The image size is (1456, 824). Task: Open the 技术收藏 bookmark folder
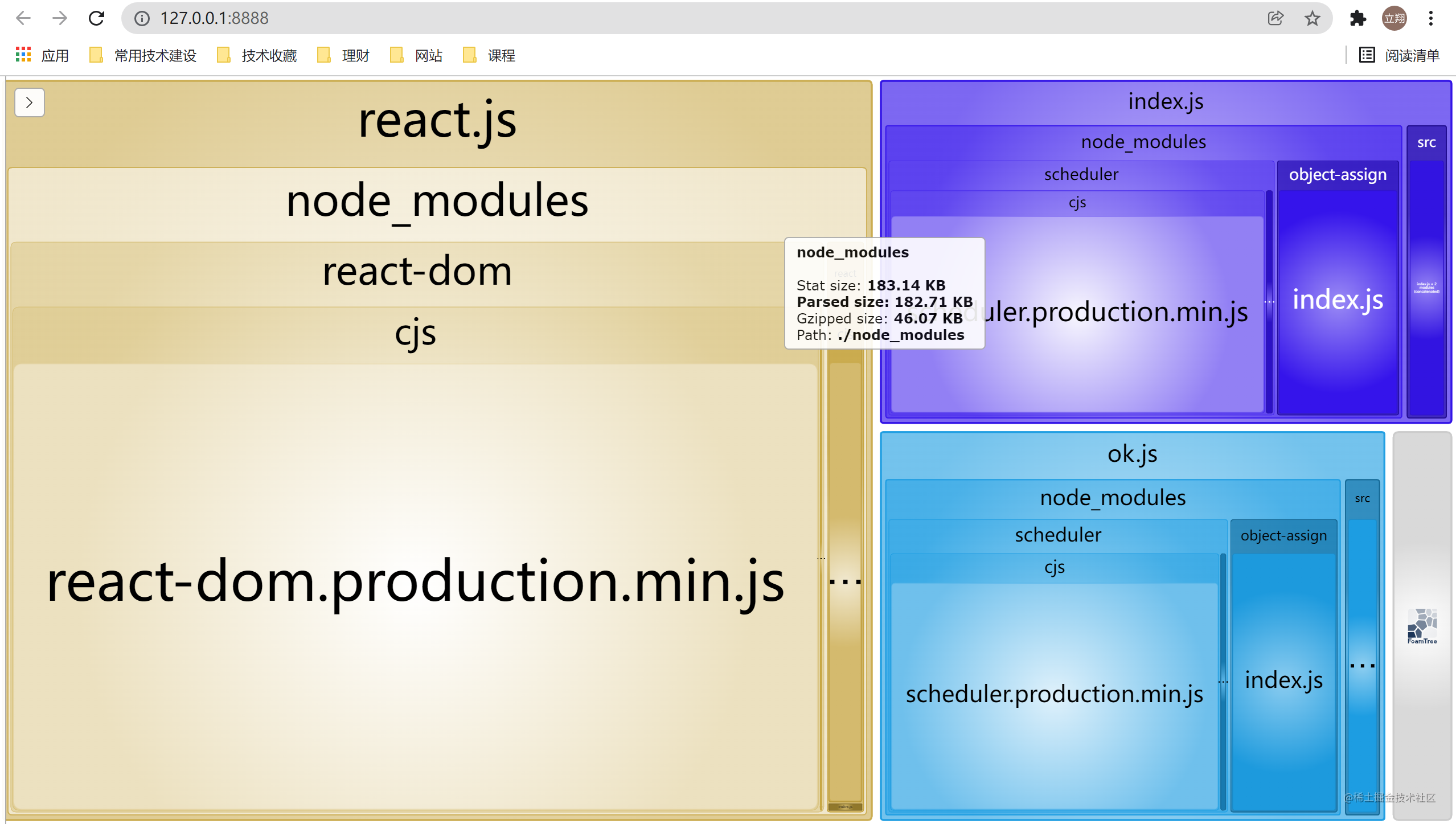[257, 55]
